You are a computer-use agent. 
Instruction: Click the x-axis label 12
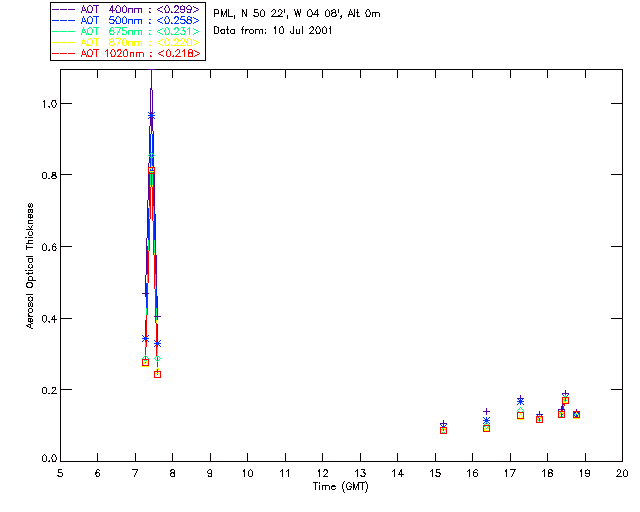click(322, 473)
